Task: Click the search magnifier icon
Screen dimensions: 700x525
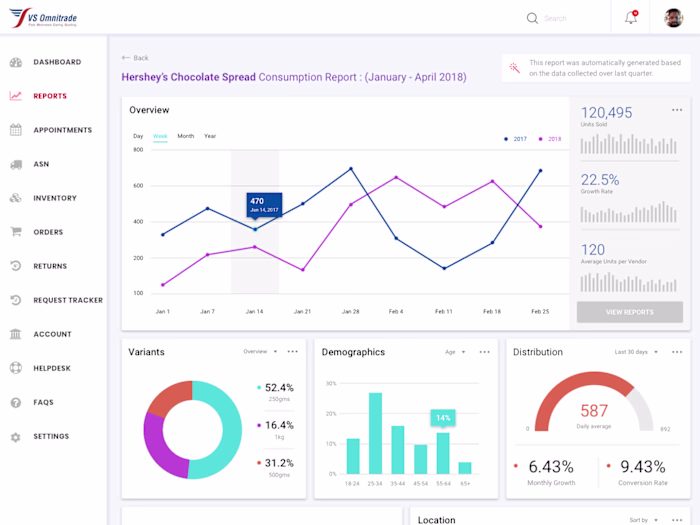Action: 532,18
